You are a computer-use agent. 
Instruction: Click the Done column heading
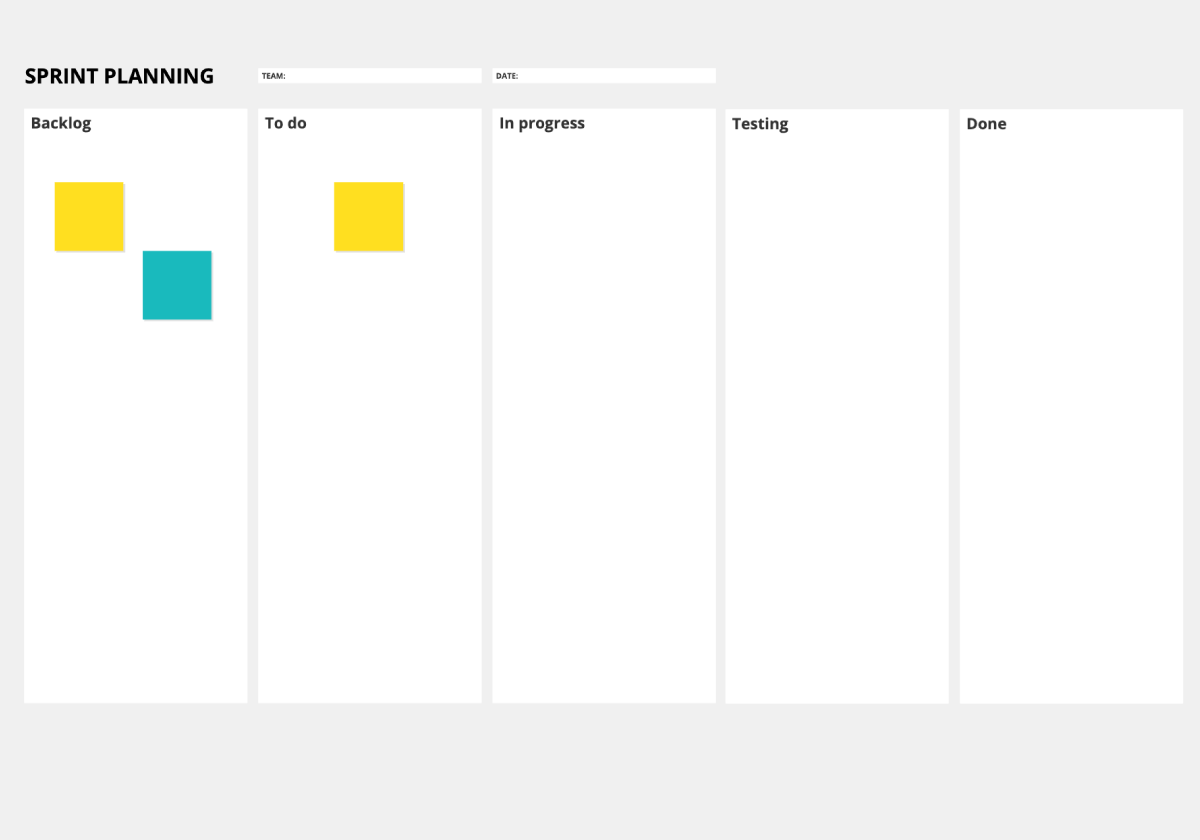coord(986,124)
